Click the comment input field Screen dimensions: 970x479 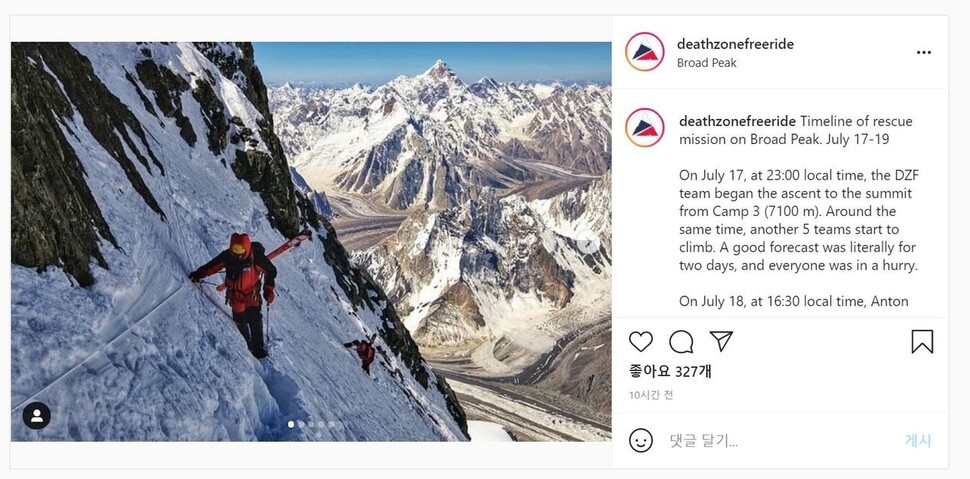pyautogui.click(x=779, y=441)
